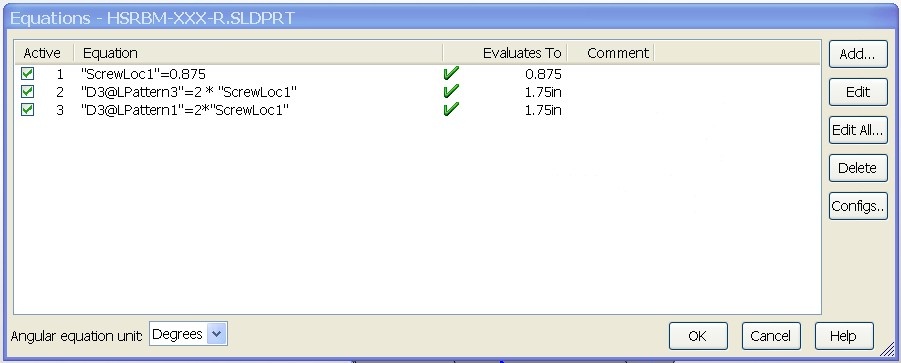Click green checkmark status of D3@LPattern1 equation
The image size is (901, 363).
pos(451,109)
